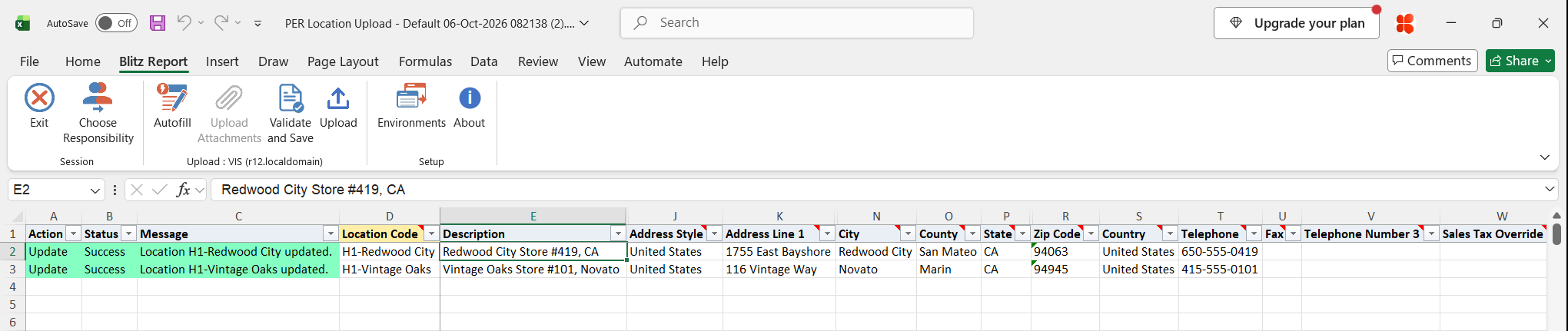This screenshot has width=1568, height=331.
Task: Open the Action column filter dropdown
Action: coord(73,233)
